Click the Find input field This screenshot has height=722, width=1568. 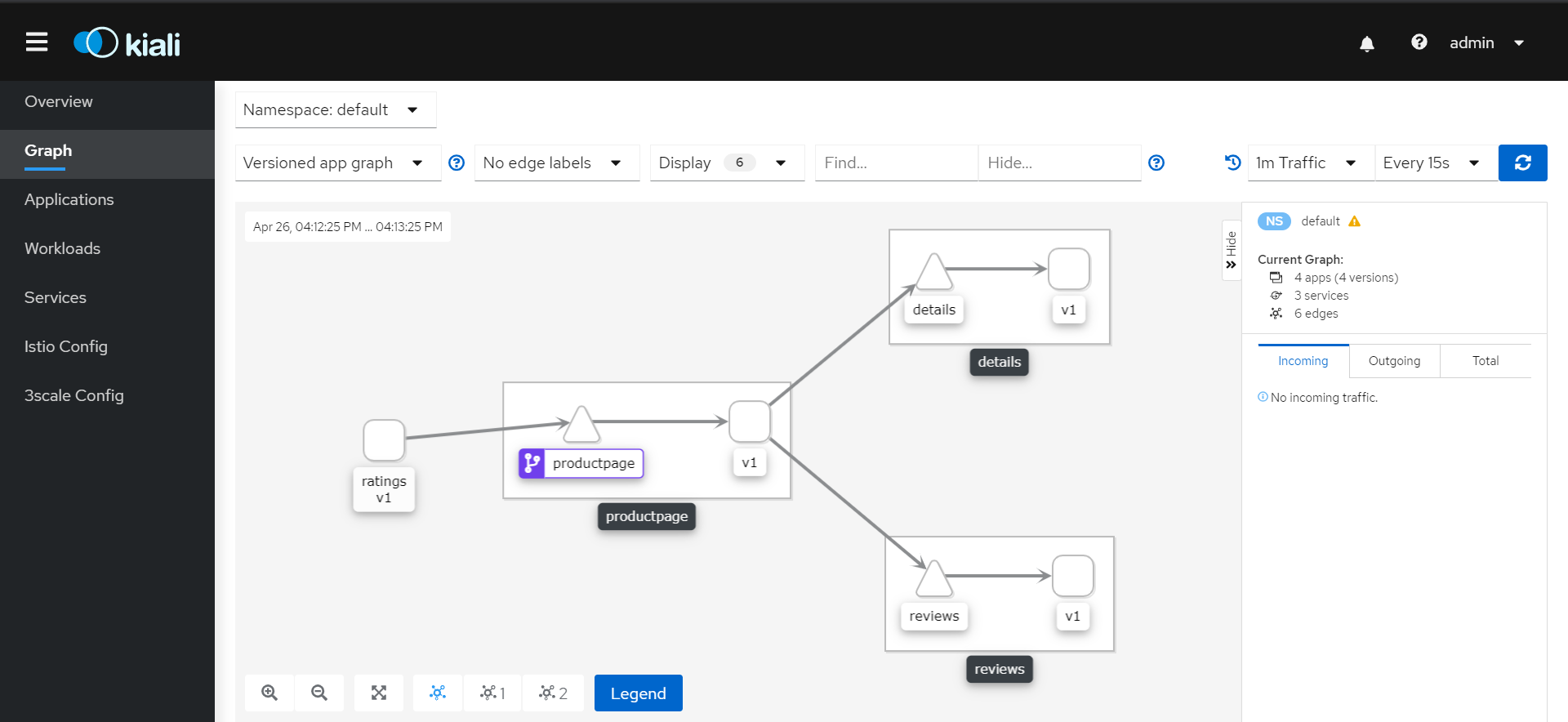pyautogui.click(x=896, y=163)
